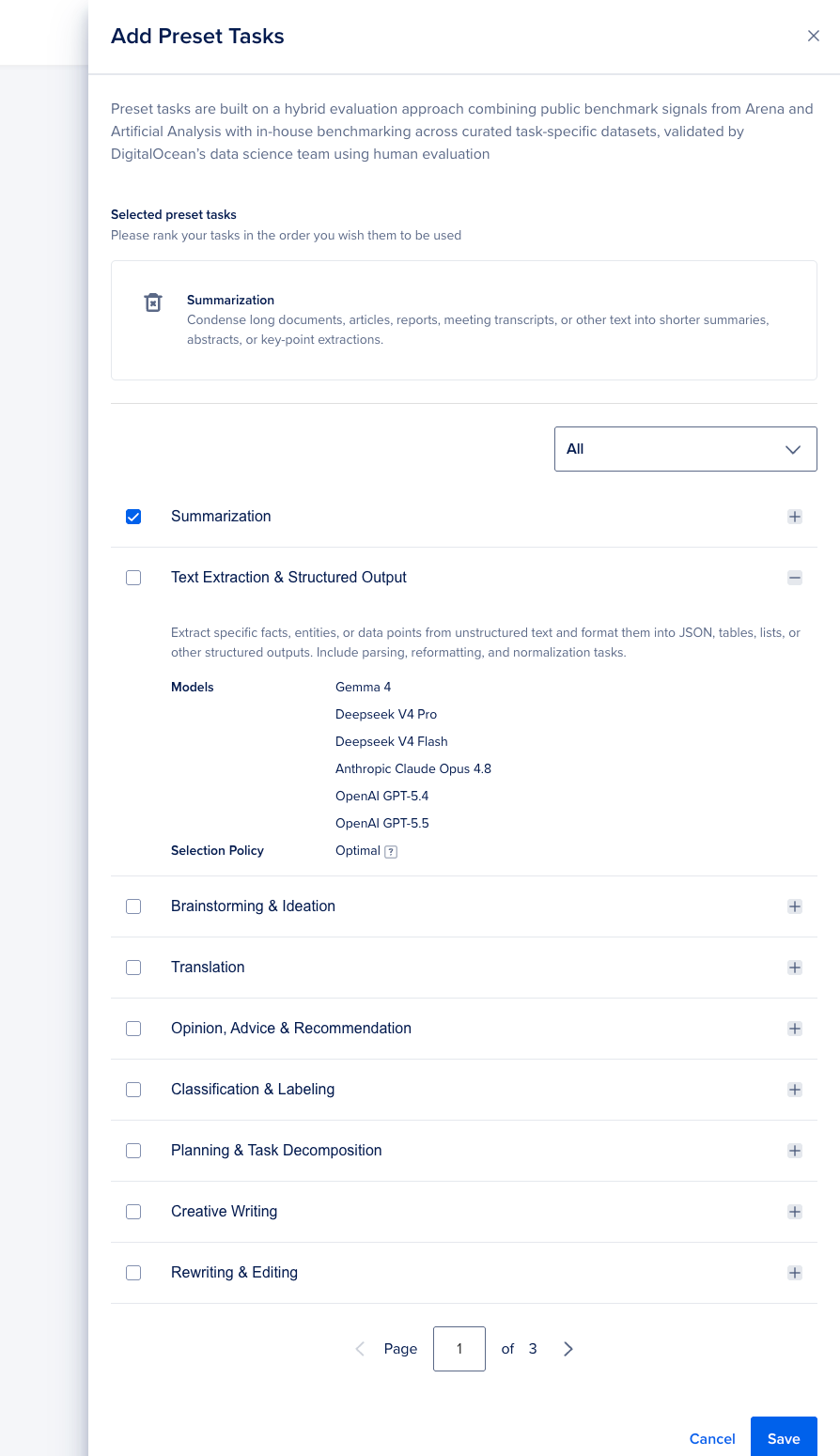Click the Add Preset Tasks title

click(x=197, y=37)
